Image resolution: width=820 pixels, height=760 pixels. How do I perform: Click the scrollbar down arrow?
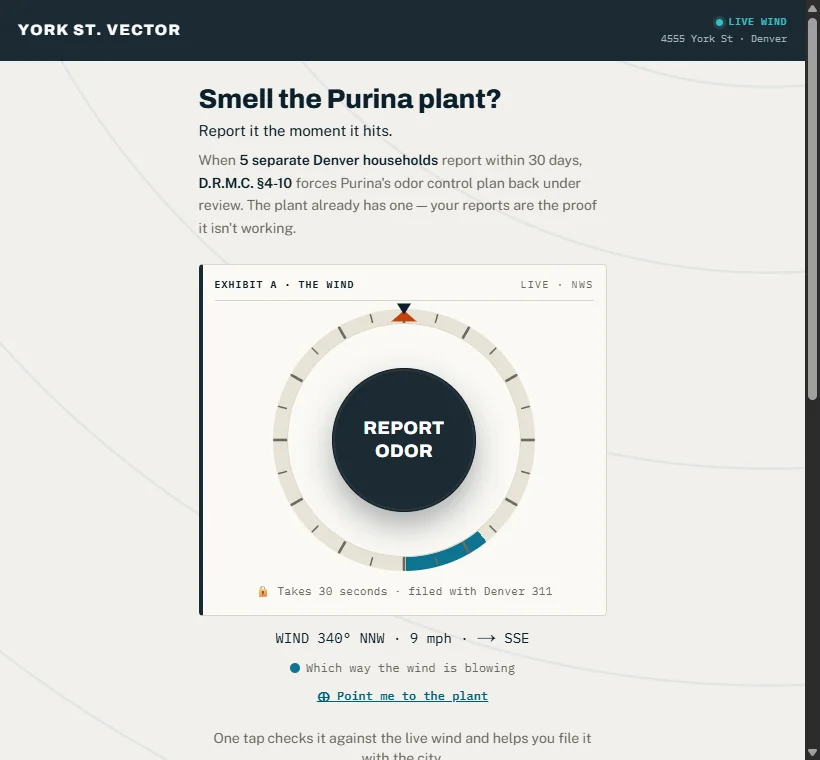pyautogui.click(x=812, y=754)
